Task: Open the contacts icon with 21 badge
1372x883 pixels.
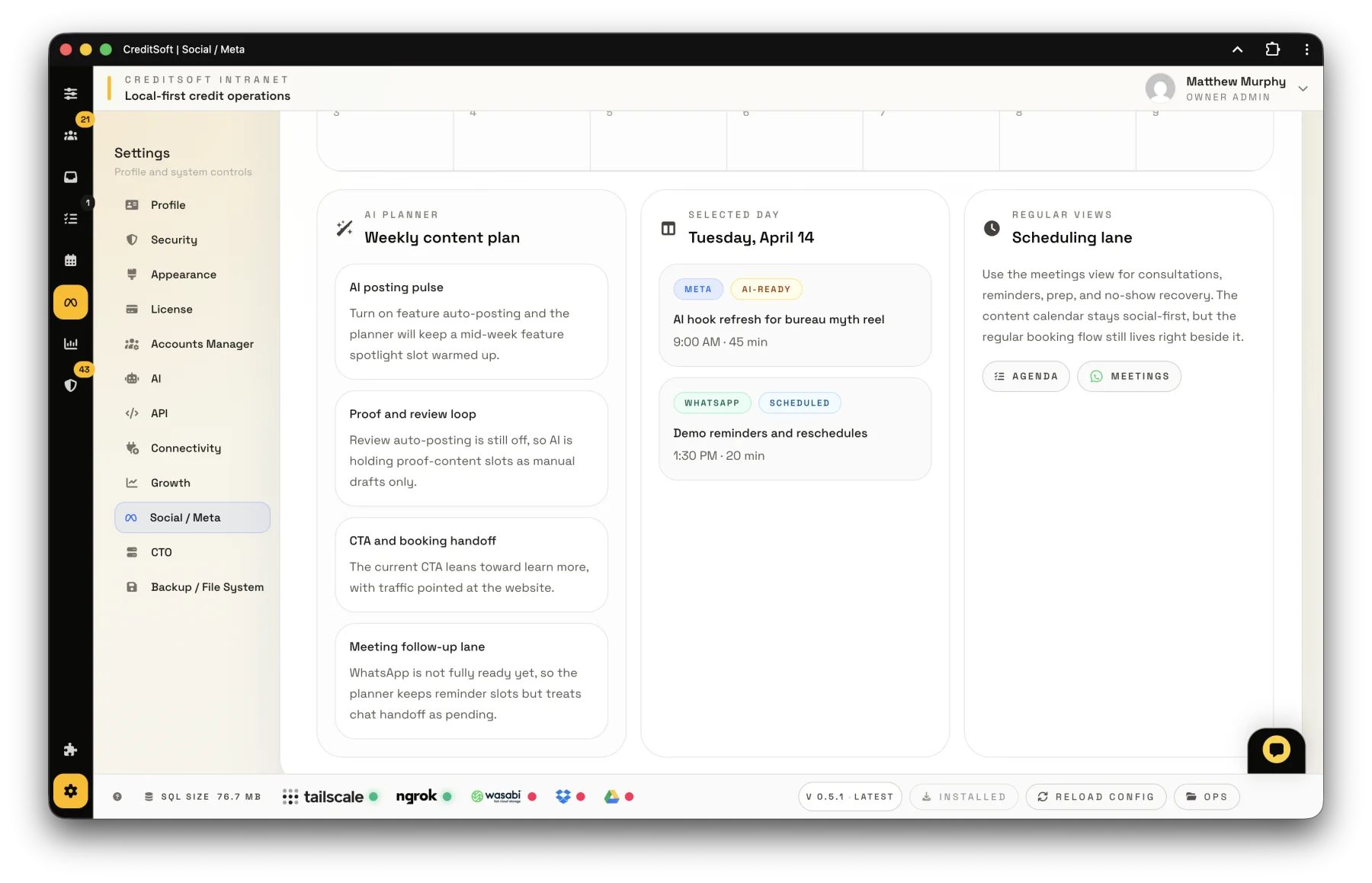Action: click(71, 135)
